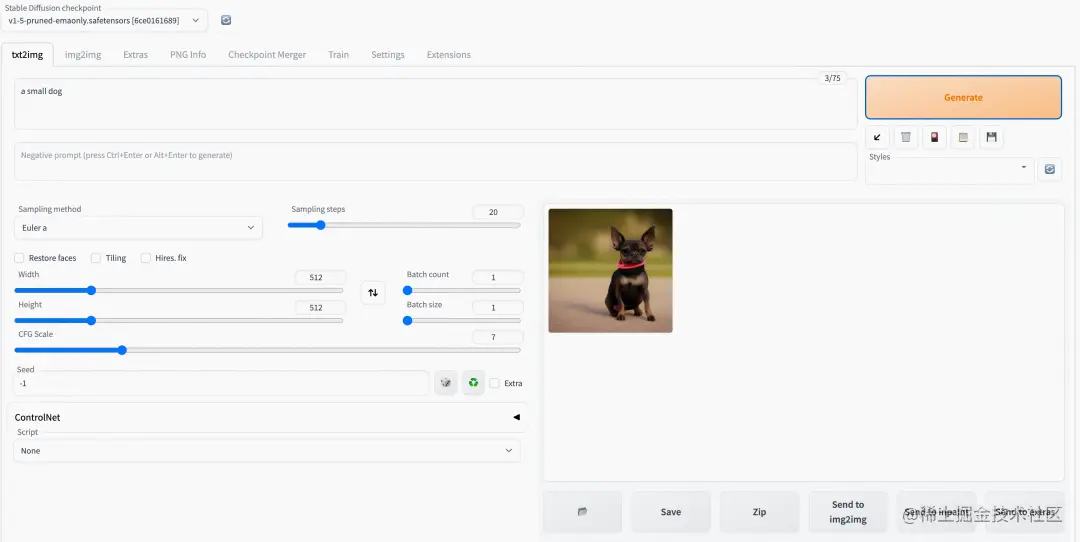This screenshot has width=1080, height=542.
Task: Click the Send to extras button
Action: (x=1025, y=512)
